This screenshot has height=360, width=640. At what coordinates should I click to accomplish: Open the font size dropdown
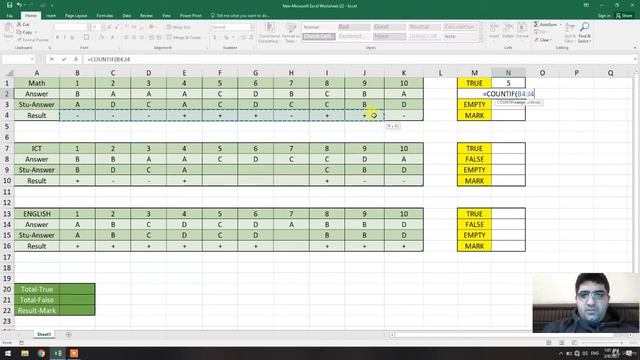click(x=102, y=27)
